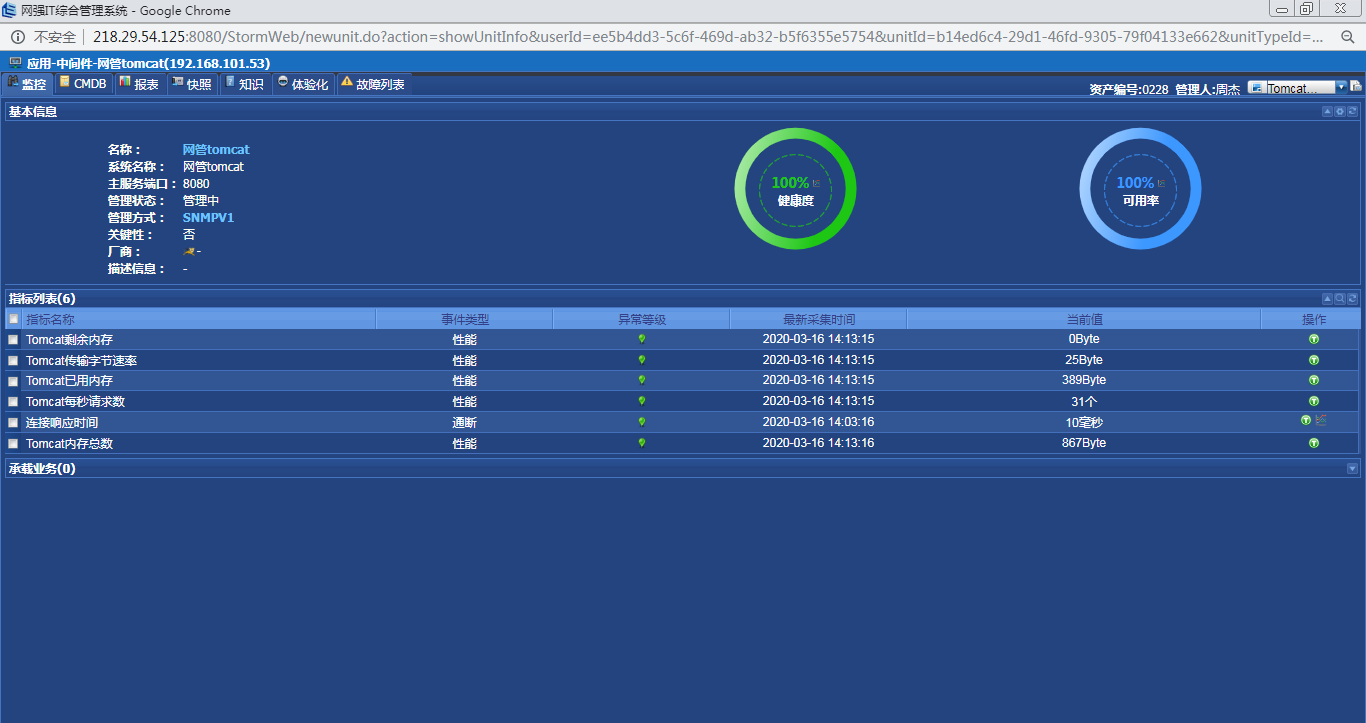This screenshot has width=1366, height=723.
Task: Click the vendor icon next to 厂商
Action: tap(189, 251)
